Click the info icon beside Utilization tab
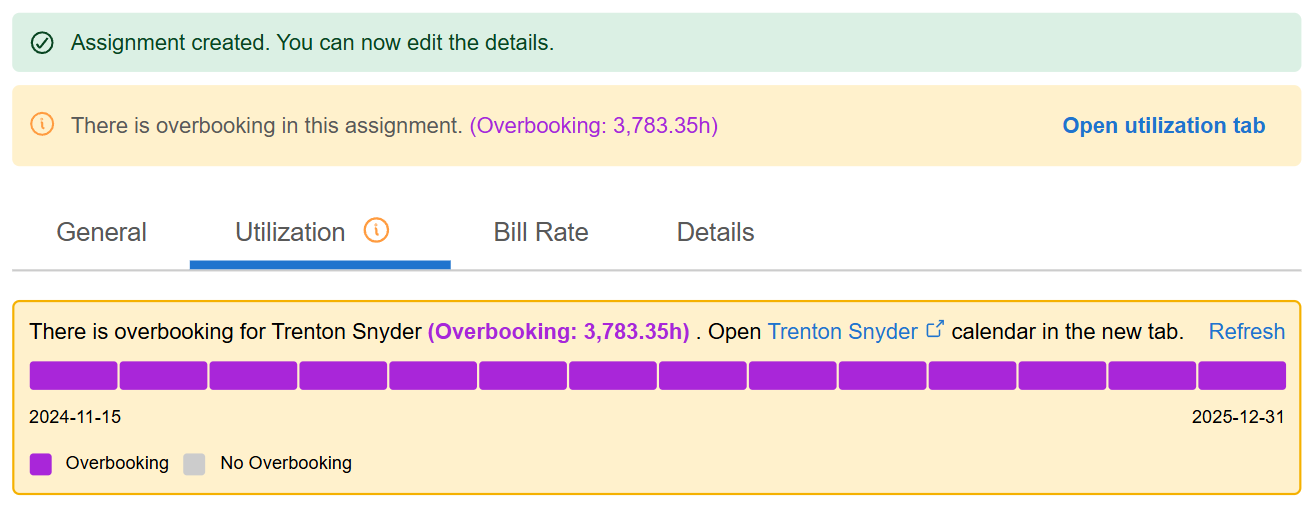Viewport: 1315px width, 516px height. coord(376,230)
